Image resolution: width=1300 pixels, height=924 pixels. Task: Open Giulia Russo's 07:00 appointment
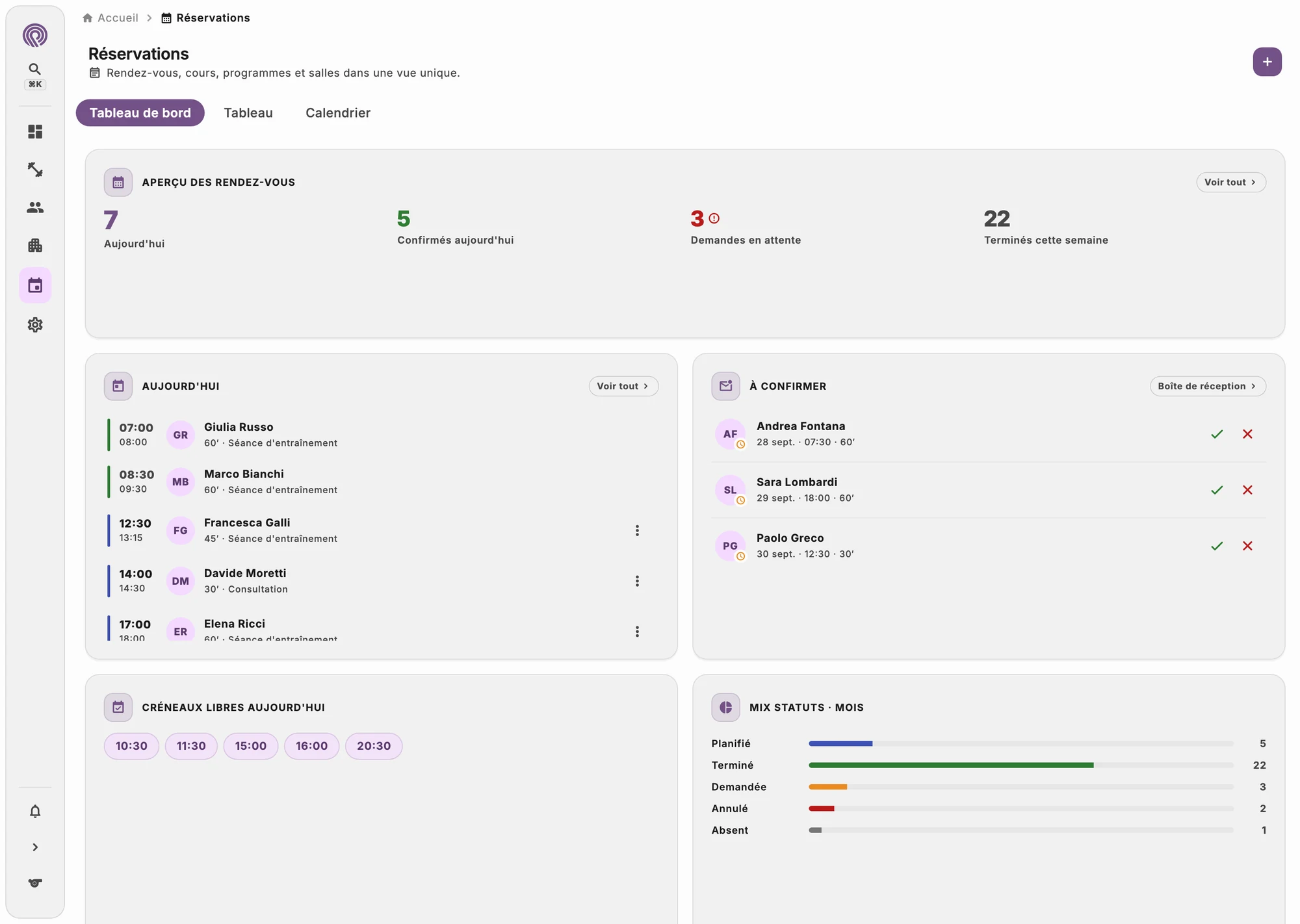point(382,435)
